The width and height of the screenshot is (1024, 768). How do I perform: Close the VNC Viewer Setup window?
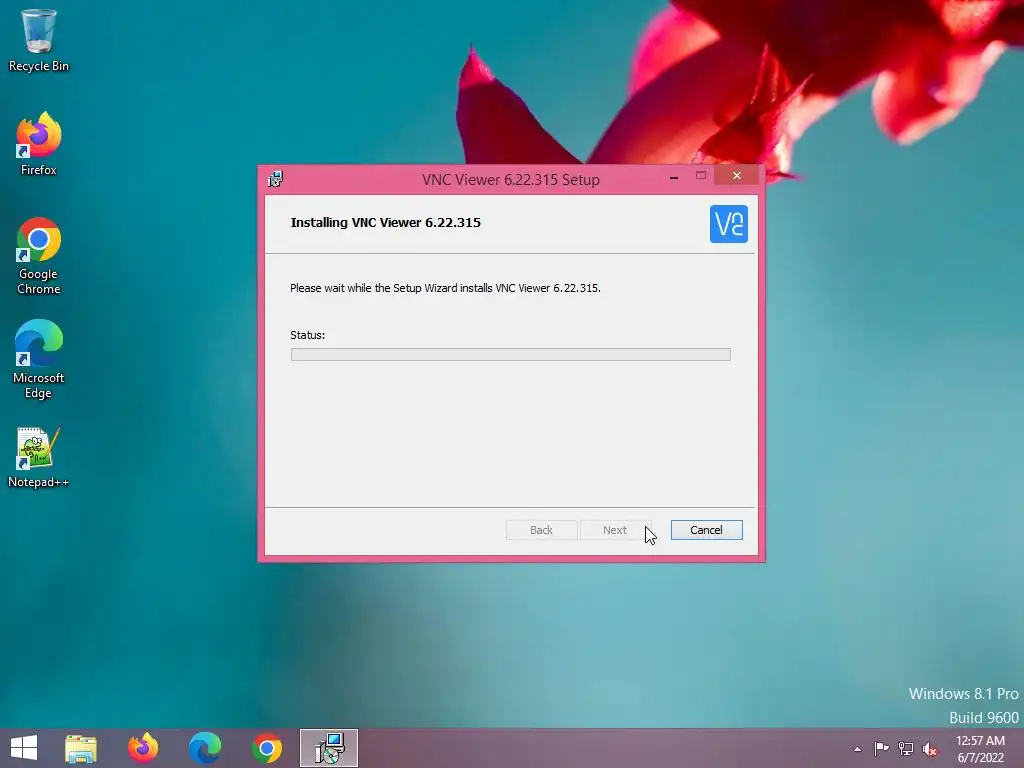click(x=737, y=175)
